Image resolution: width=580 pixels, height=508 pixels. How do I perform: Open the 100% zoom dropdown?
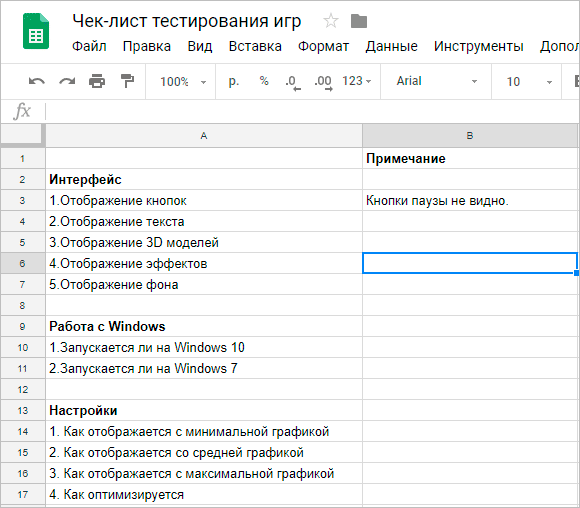click(x=182, y=81)
